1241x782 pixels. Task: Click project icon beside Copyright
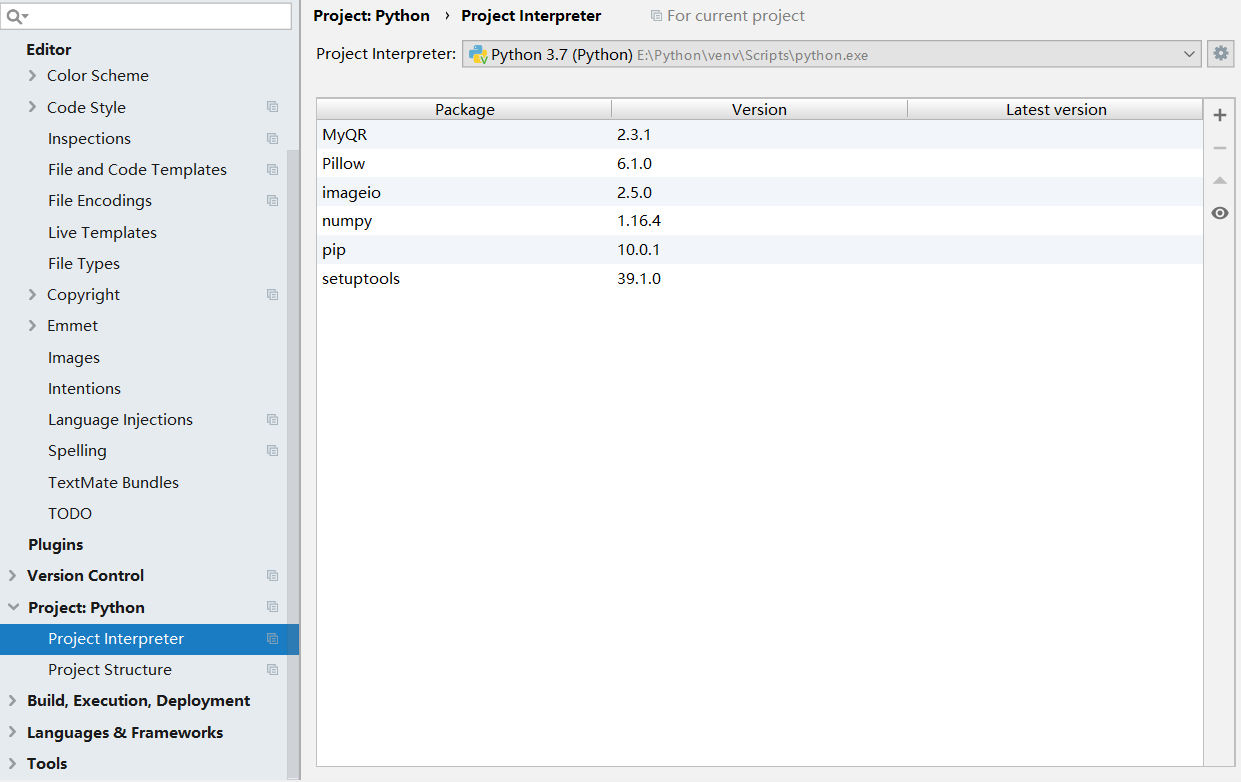click(272, 294)
